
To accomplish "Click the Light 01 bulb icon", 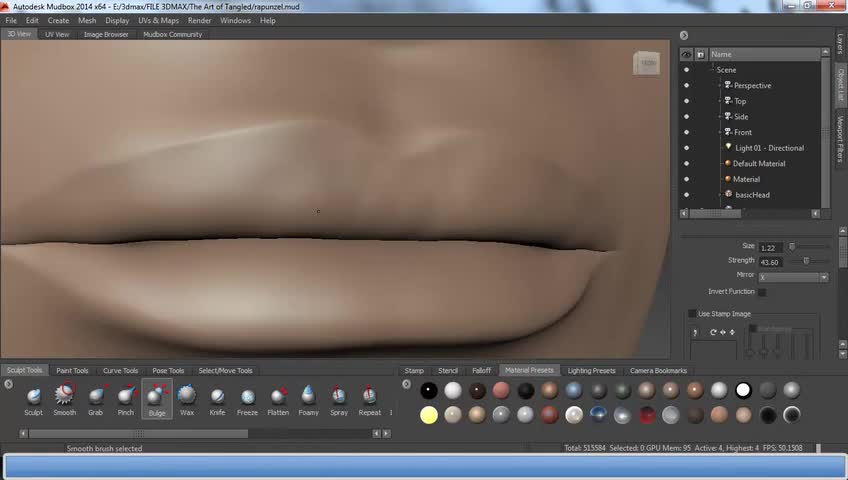I will [728, 147].
